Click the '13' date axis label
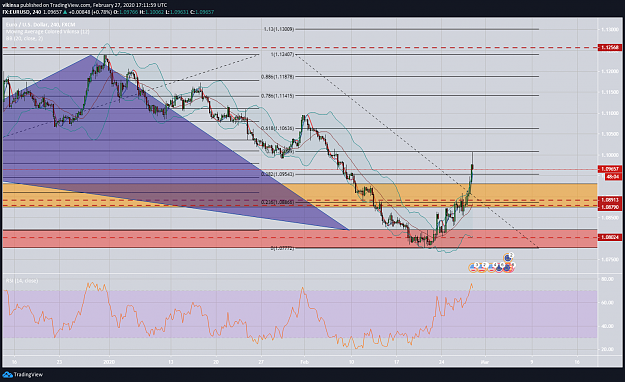625x382 pixels. (x=171, y=362)
